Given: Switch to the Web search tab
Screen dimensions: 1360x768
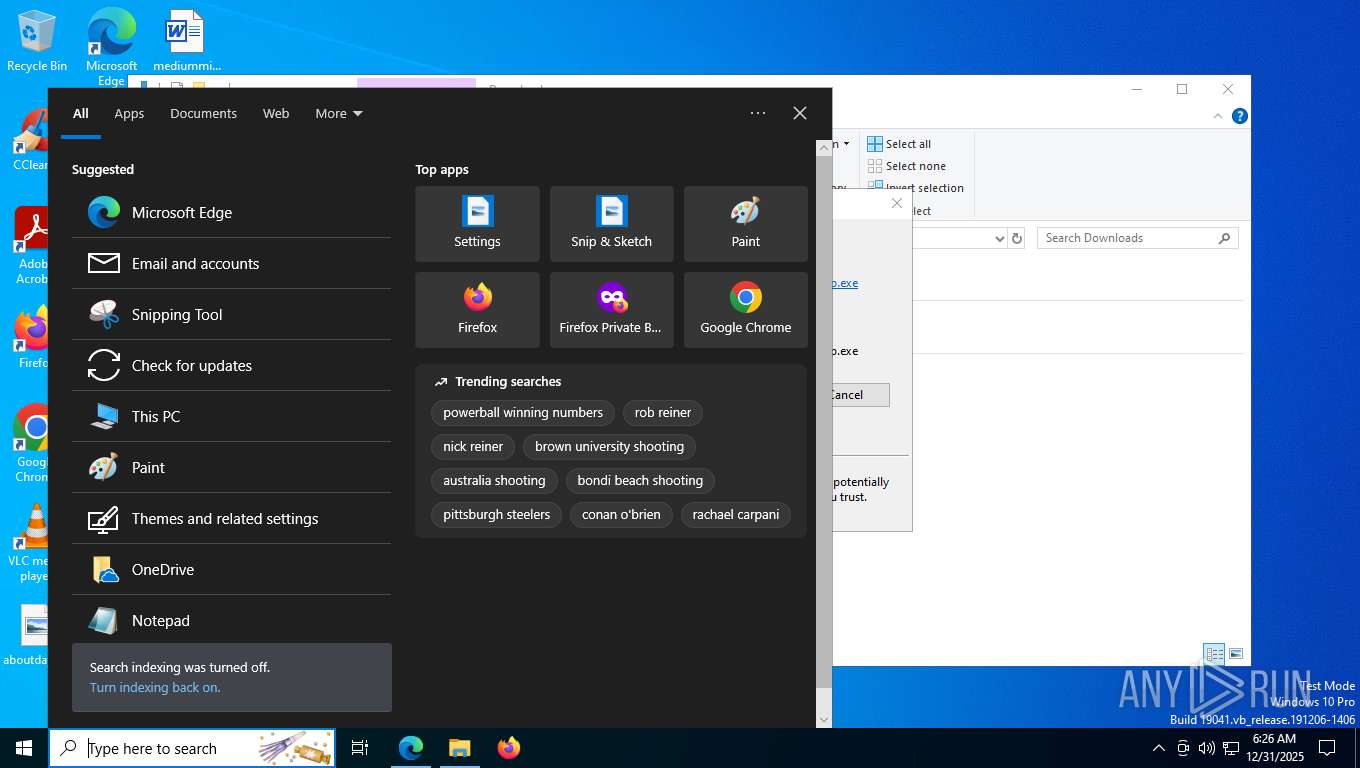Looking at the screenshot, I should [276, 113].
